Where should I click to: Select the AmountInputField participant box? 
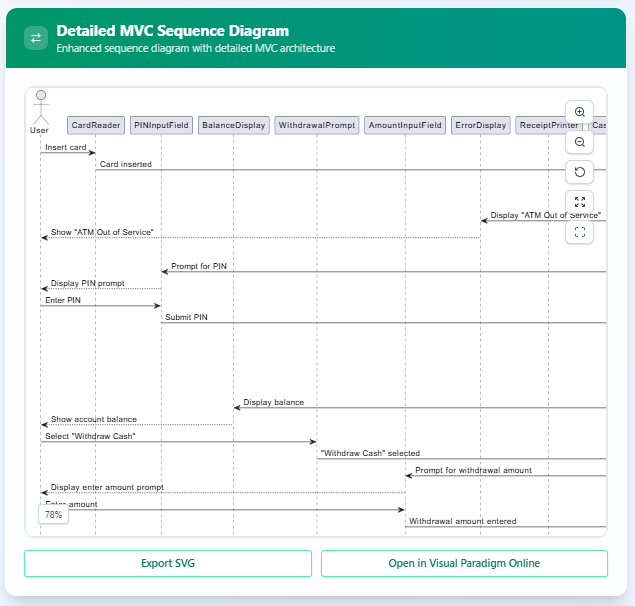coord(405,126)
